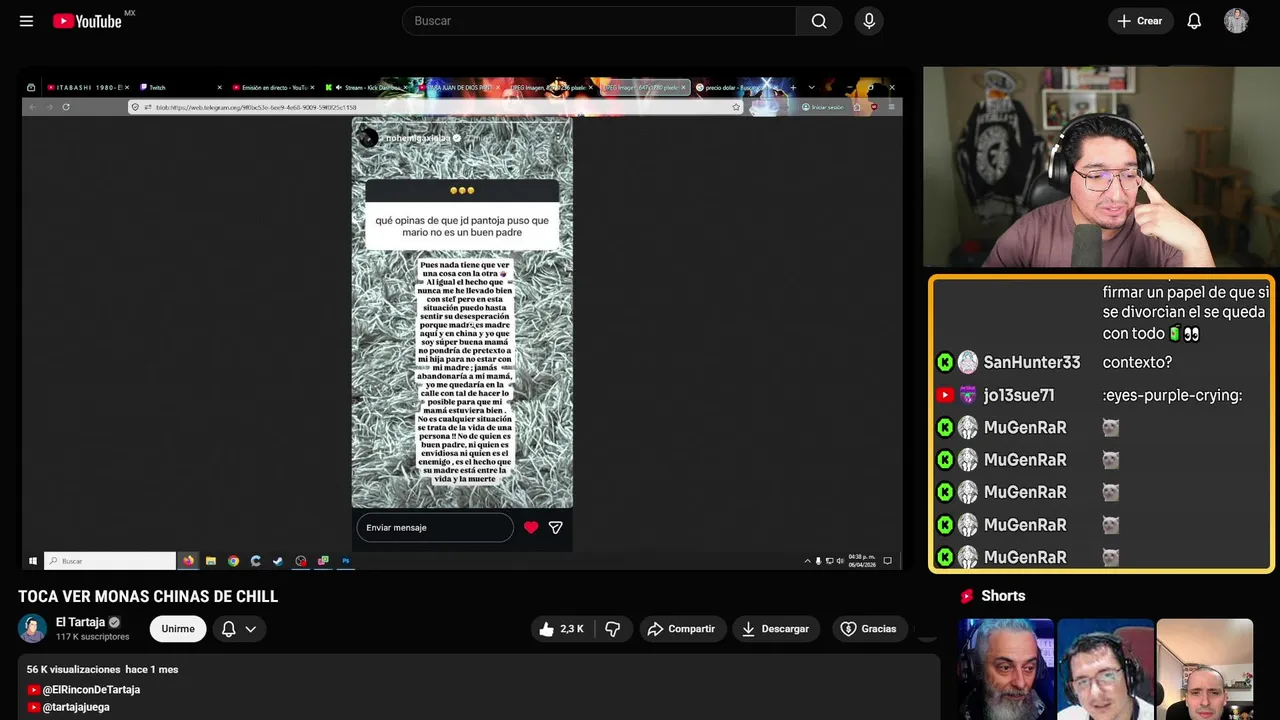1280x720 pixels.
Task: Click the Kick badge beside SanHunter33
Action: point(945,362)
